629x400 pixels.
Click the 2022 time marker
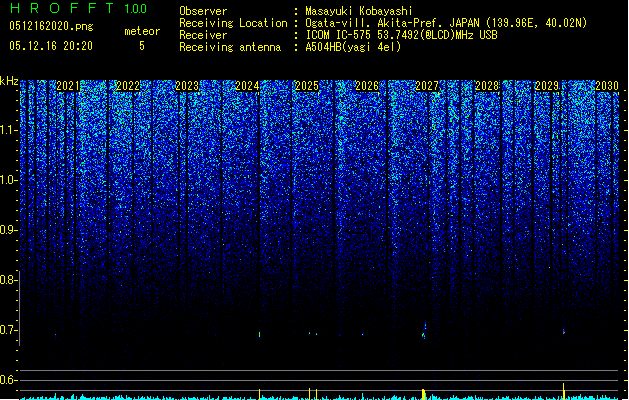128,86
